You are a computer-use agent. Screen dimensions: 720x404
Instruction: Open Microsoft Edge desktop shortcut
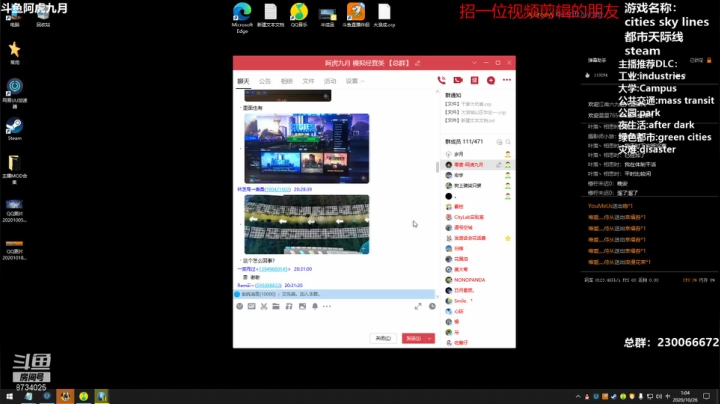point(242,18)
